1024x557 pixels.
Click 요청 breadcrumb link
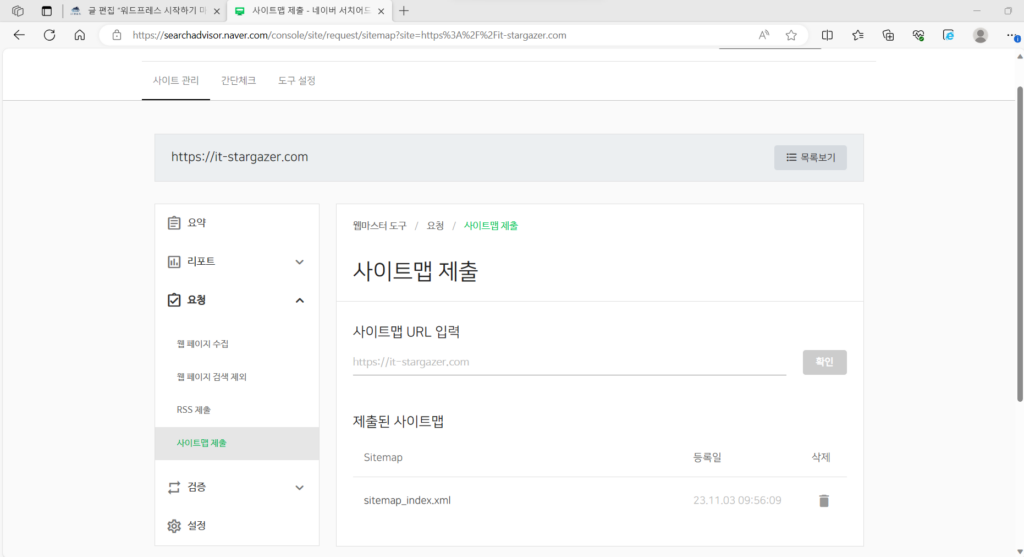(435, 226)
